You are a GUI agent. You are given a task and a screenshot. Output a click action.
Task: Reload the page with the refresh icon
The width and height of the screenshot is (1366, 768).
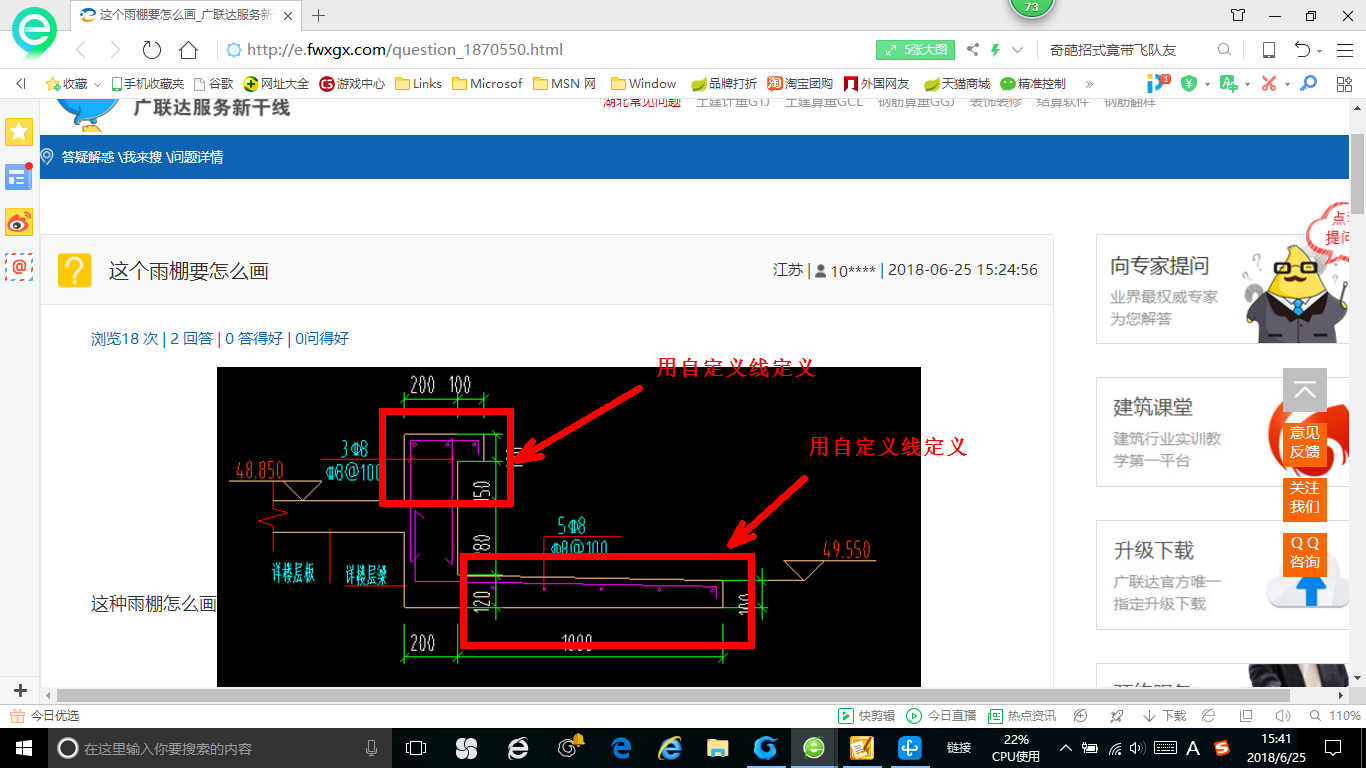pyautogui.click(x=152, y=50)
